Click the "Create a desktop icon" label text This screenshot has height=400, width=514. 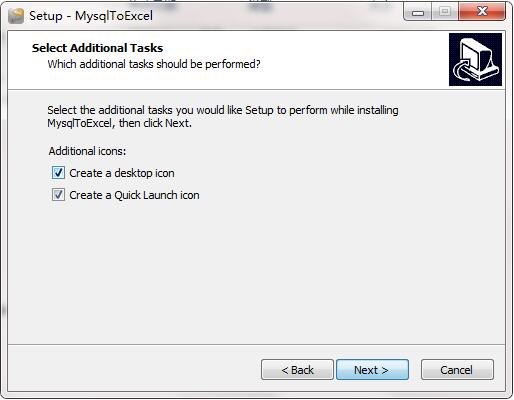coord(122,173)
